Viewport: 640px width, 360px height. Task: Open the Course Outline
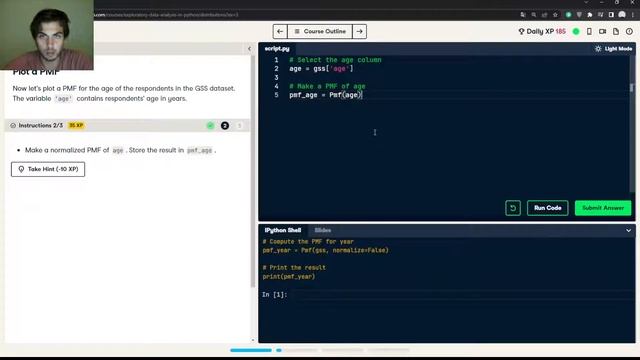tap(320, 31)
